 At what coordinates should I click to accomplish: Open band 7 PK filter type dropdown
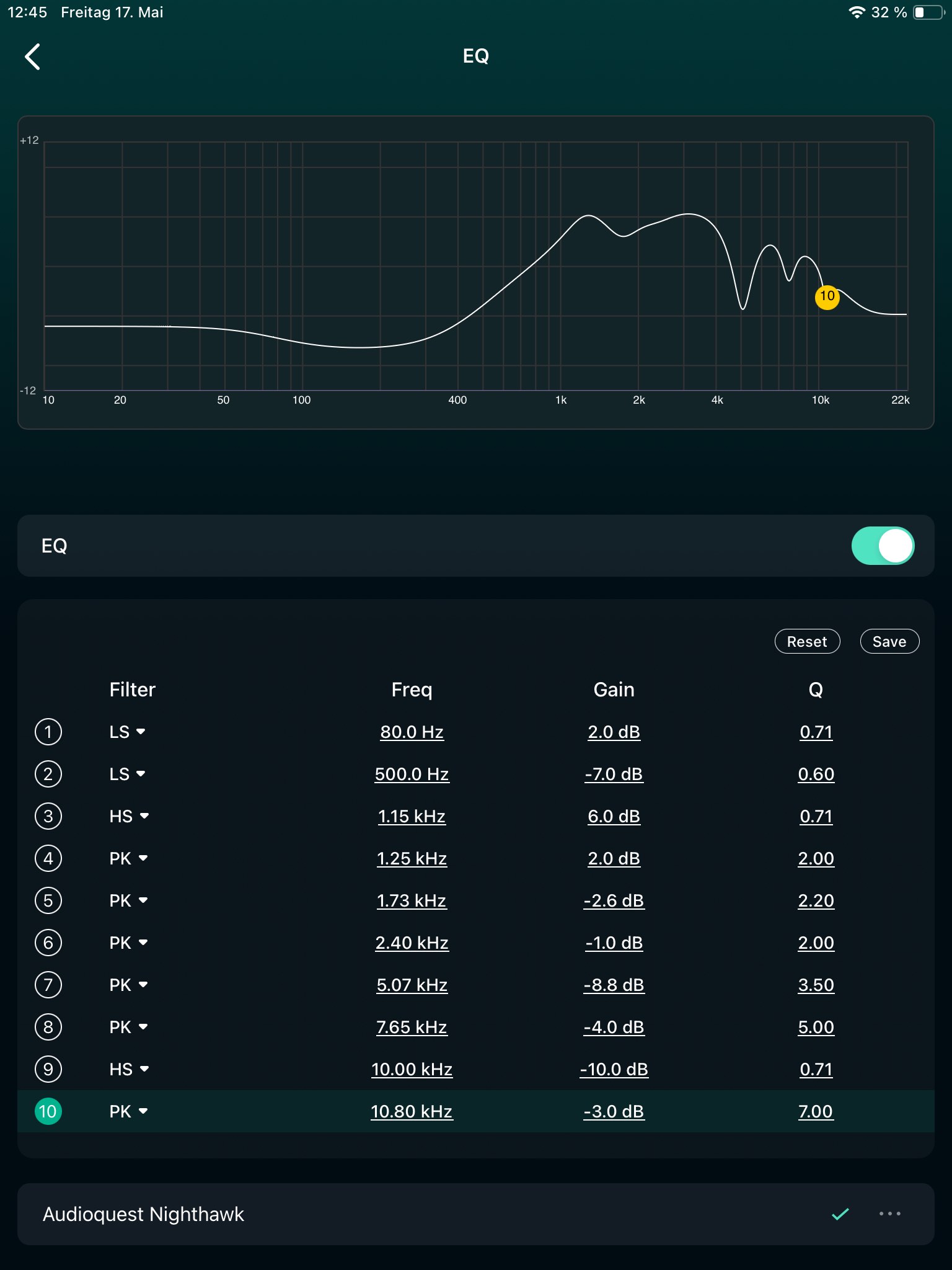[x=129, y=985]
